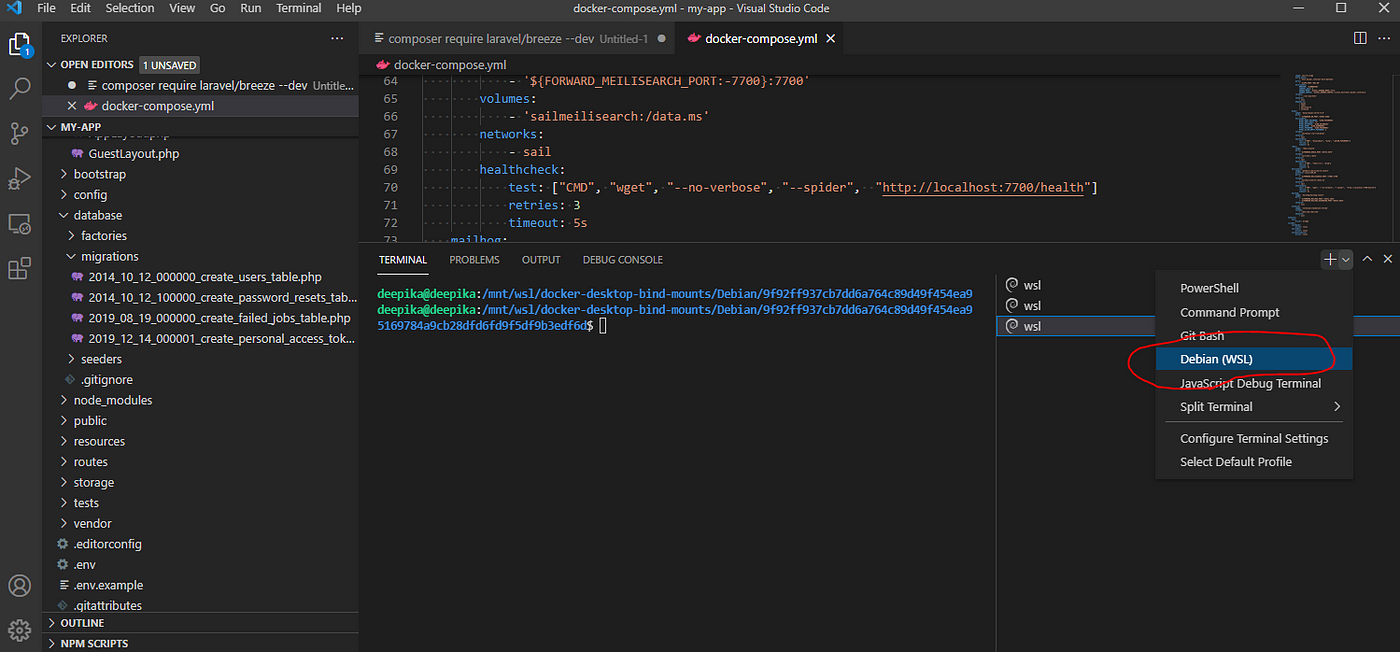Open the Source Control view
The image size is (1400, 652).
point(20,133)
